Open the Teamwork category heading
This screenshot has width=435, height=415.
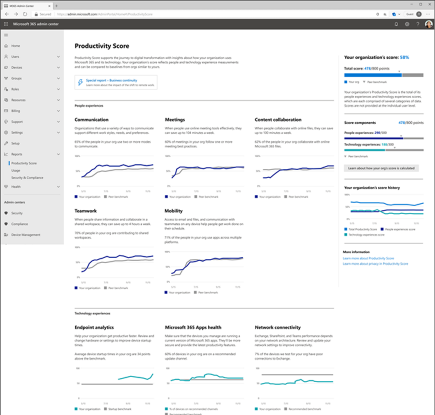point(86,211)
